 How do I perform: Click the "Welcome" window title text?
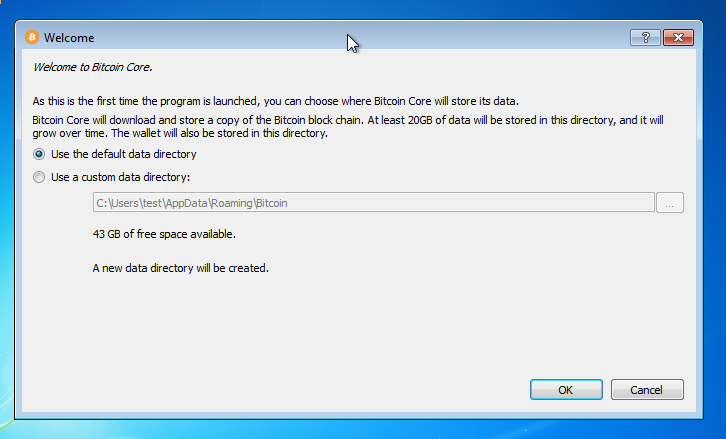point(69,38)
